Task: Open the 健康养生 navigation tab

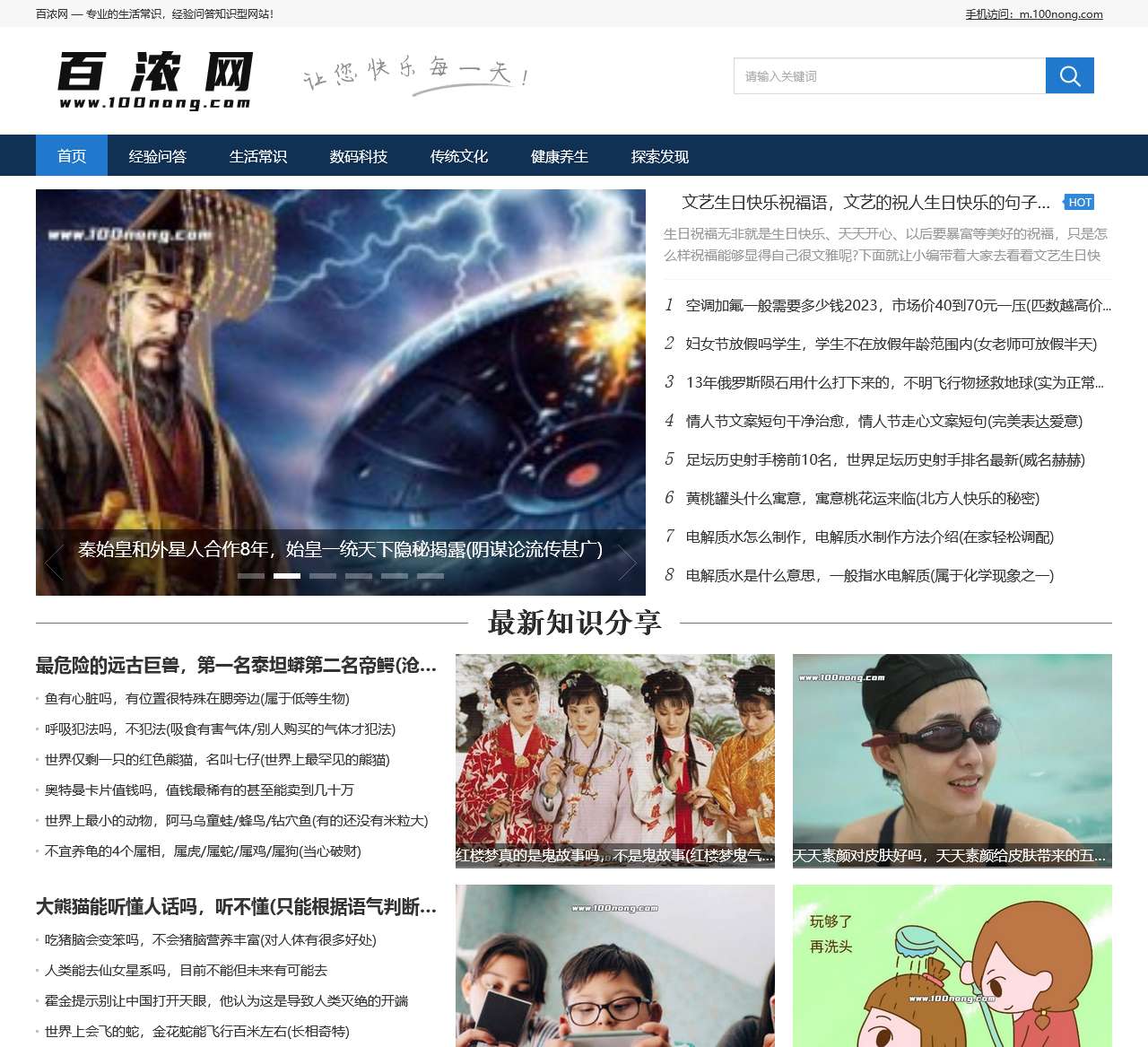Action: pyautogui.click(x=560, y=156)
